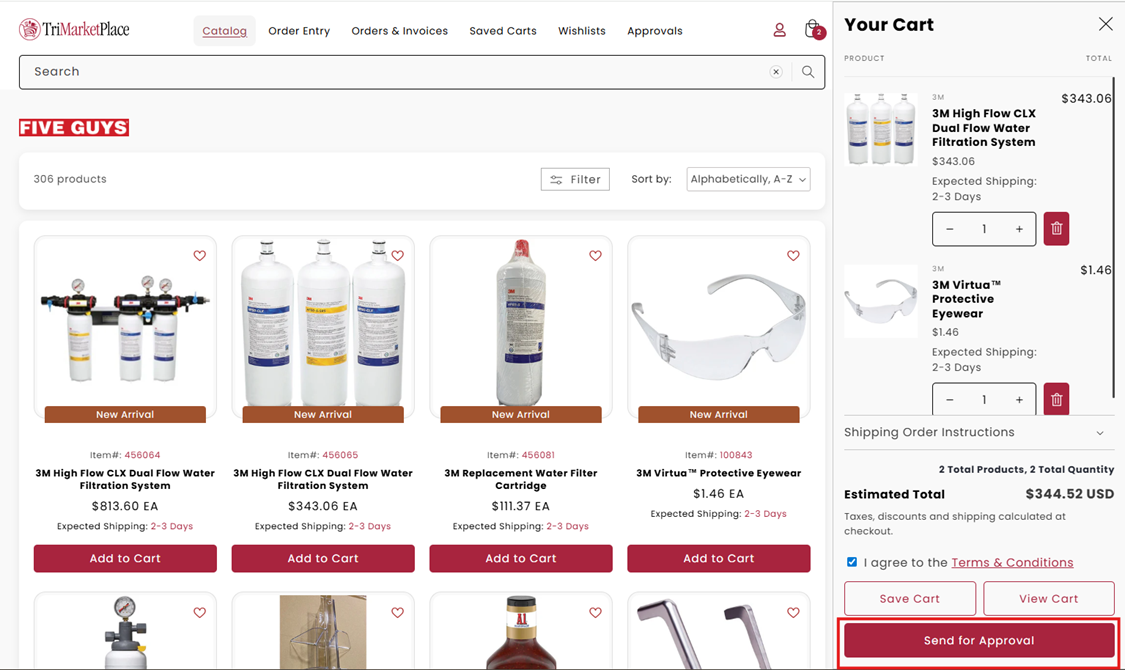1125x670 pixels.
Task: Expand Shipping Order Instructions section
Action: pyautogui.click(x=979, y=433)
